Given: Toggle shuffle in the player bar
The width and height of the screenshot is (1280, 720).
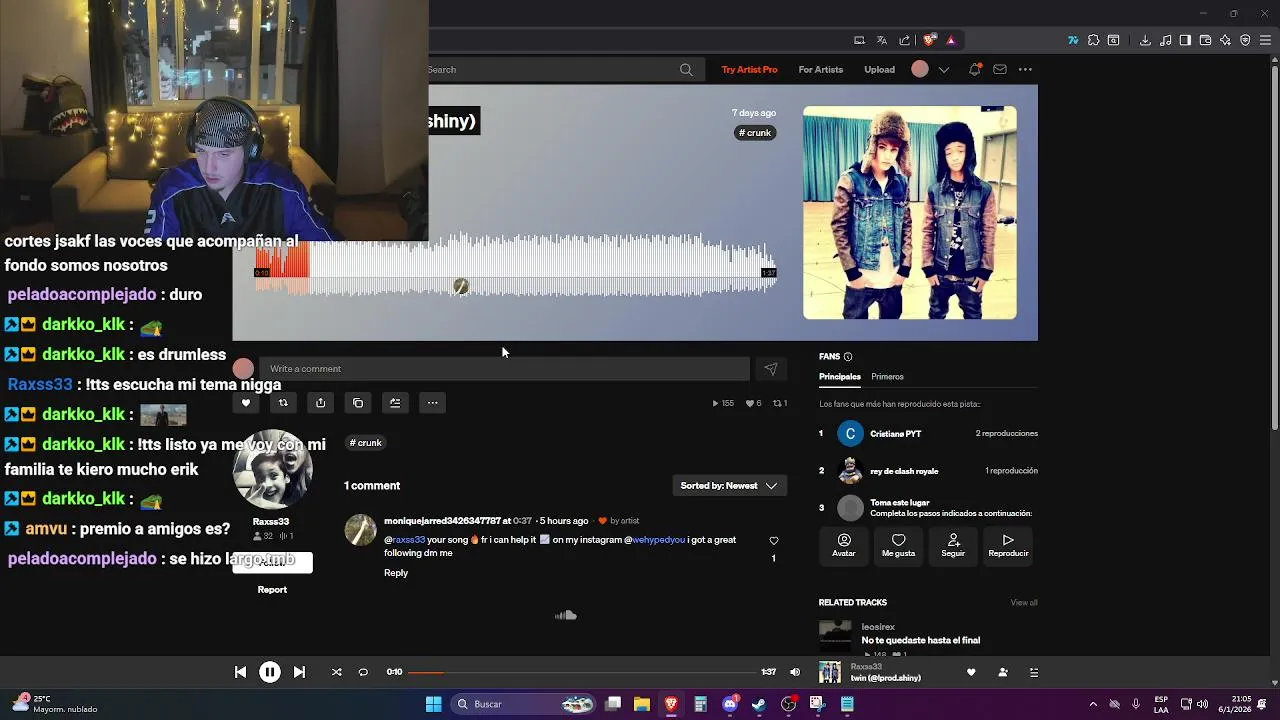Looking at the screenshot, I should 337,672.
